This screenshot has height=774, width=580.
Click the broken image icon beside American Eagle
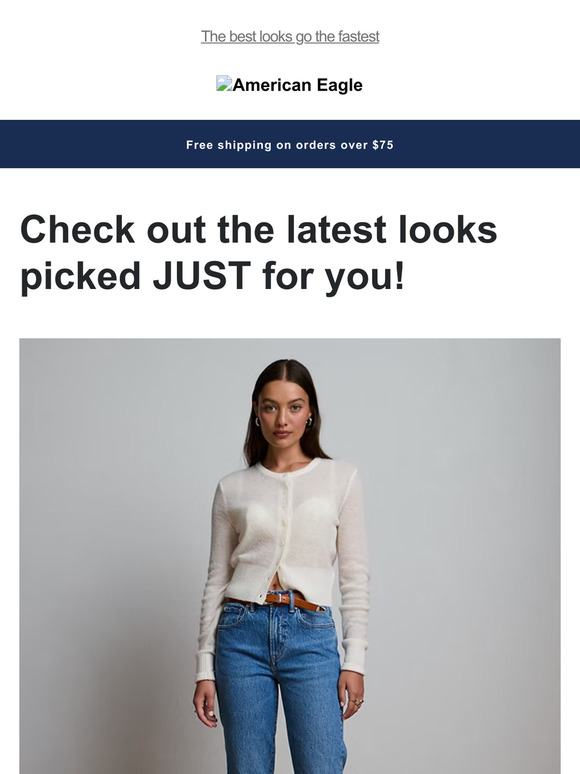[x=224, y=83]
